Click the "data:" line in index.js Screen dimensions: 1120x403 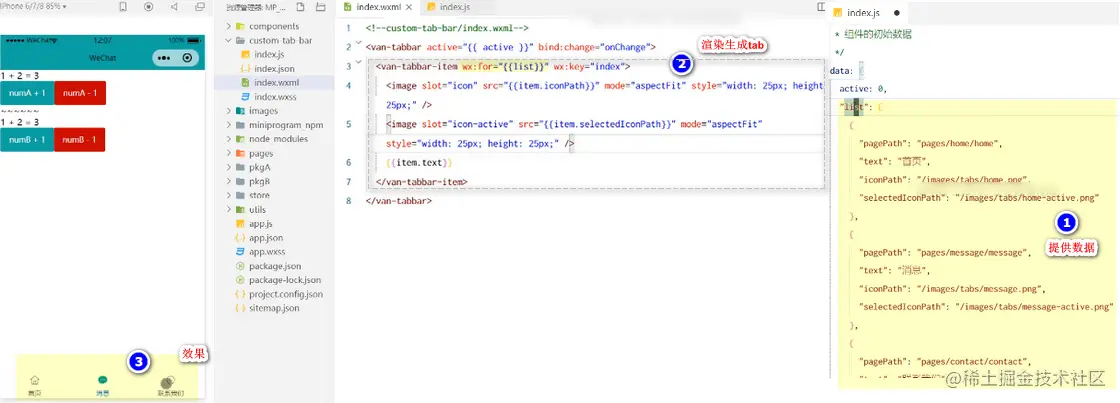[847, 71]
